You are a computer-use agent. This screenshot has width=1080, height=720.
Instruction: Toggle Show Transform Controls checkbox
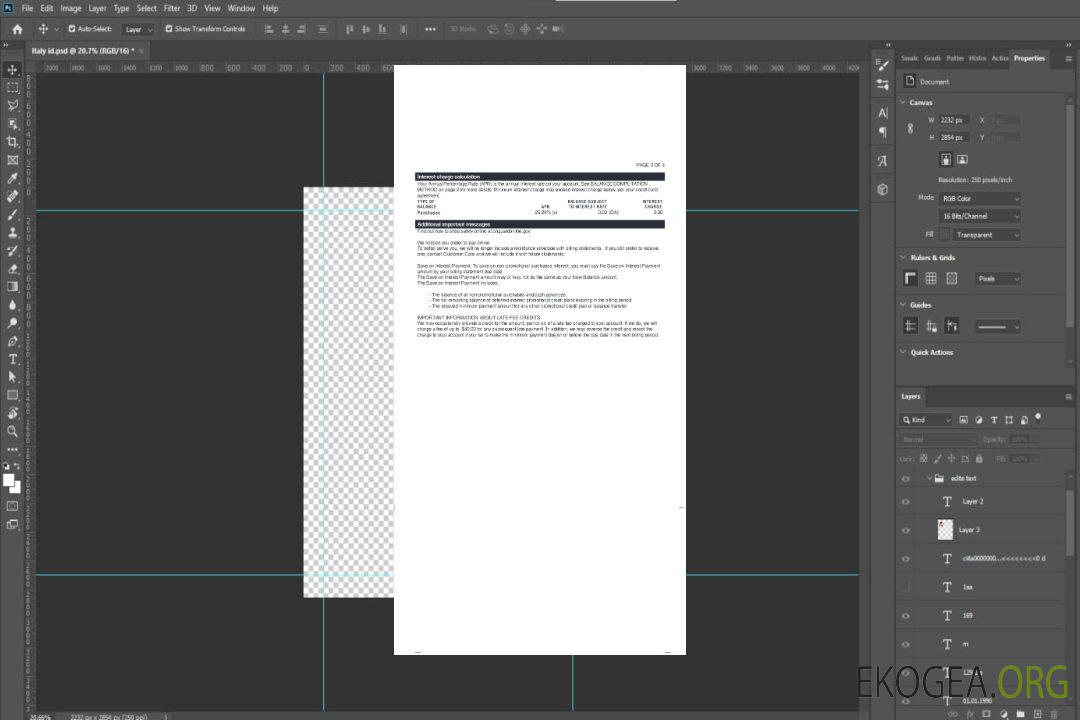(169, 29)
